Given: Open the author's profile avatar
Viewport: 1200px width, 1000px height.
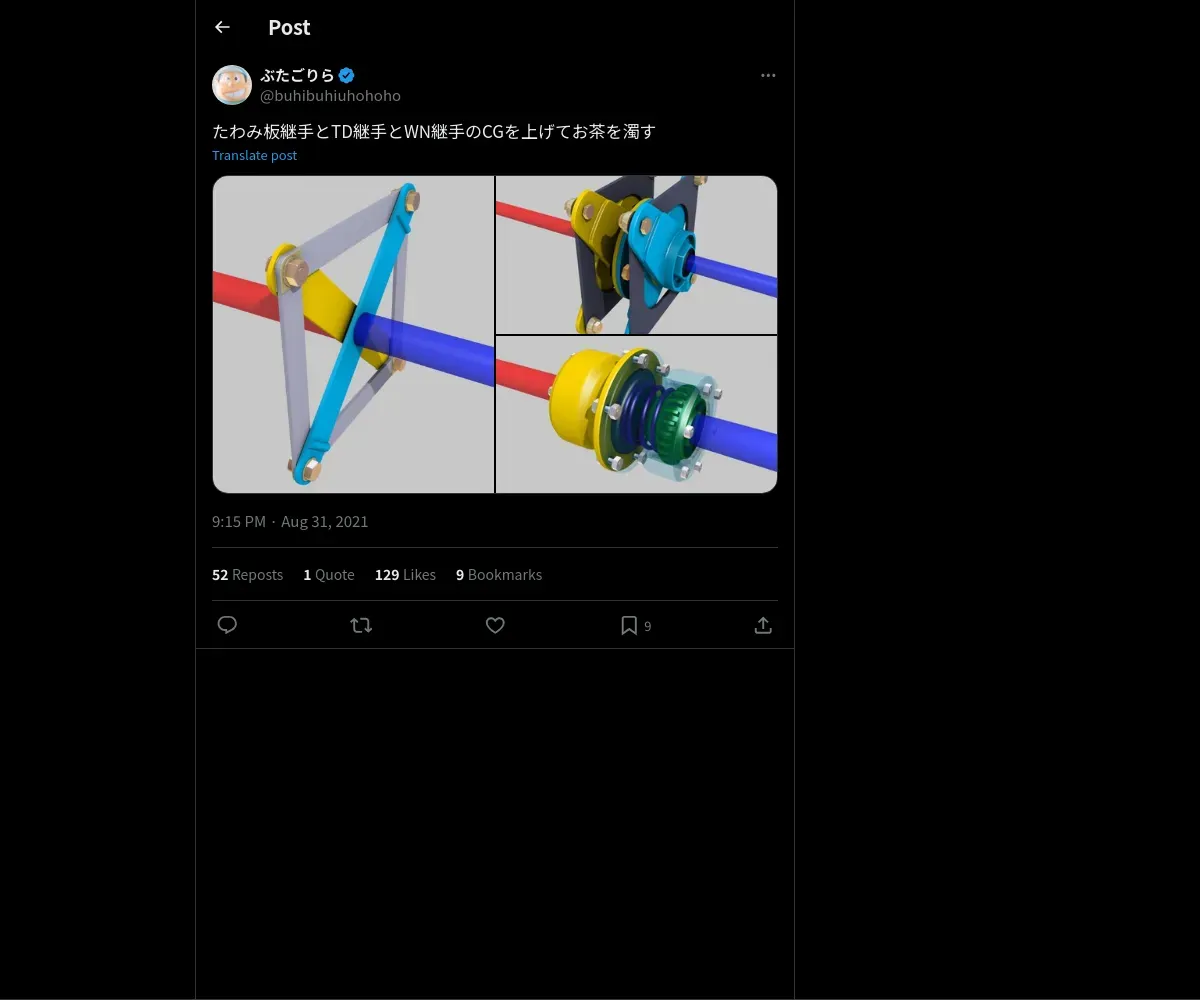Looking at the screenshot, I should coord(232,85).
